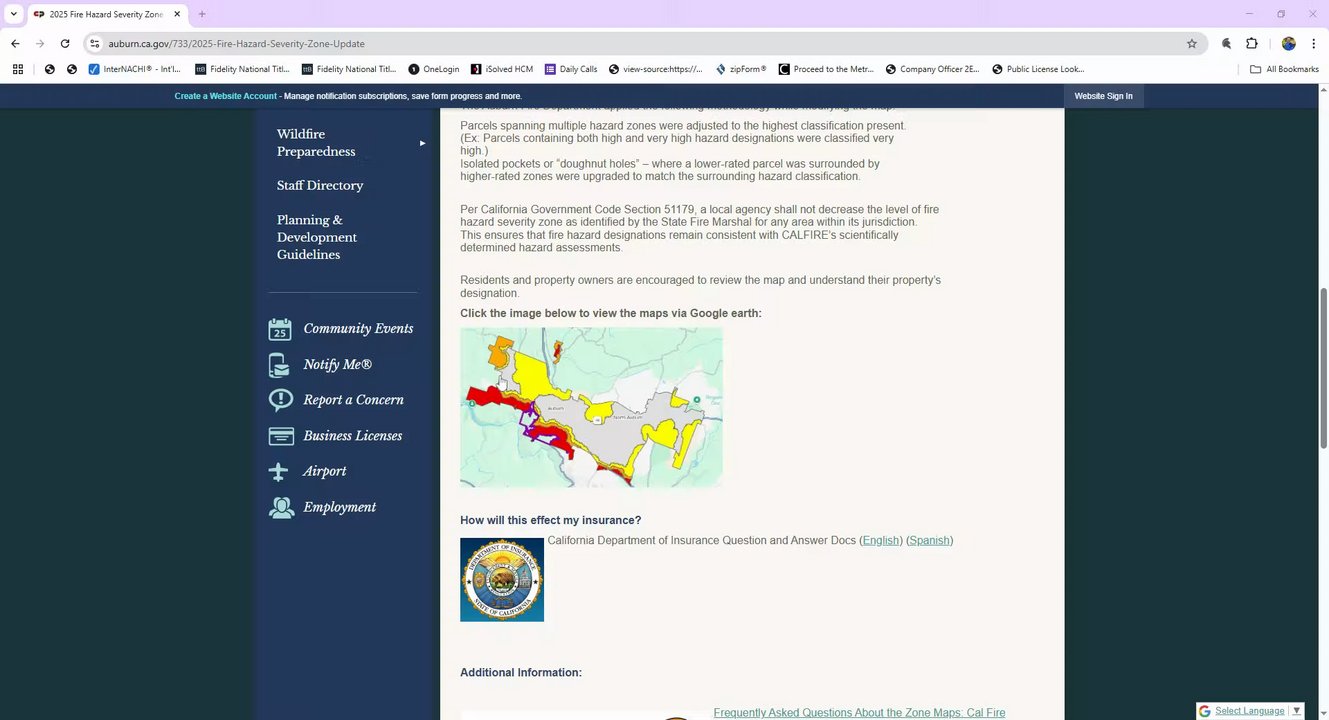This screenshot has height=720, width=1329.
Task: Open Planning & Development Guidelines menu item
Action: click(x=317, y=237)
